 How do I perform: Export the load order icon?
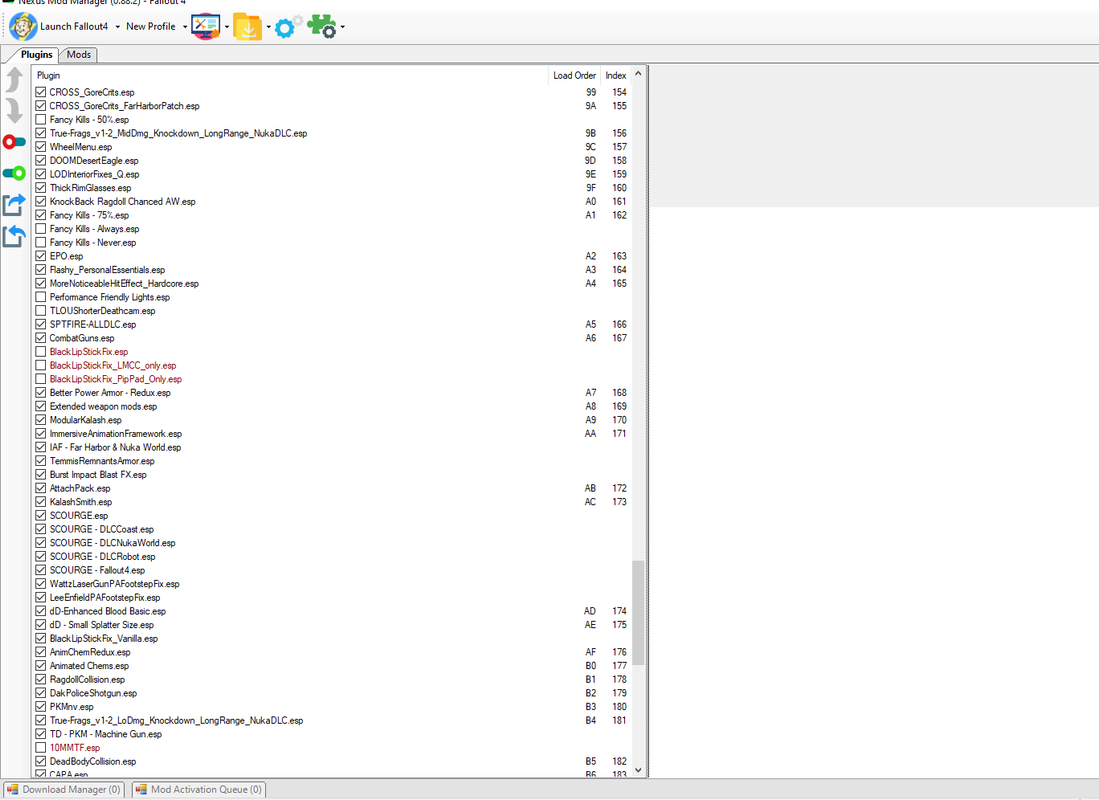tap(14, 205)
